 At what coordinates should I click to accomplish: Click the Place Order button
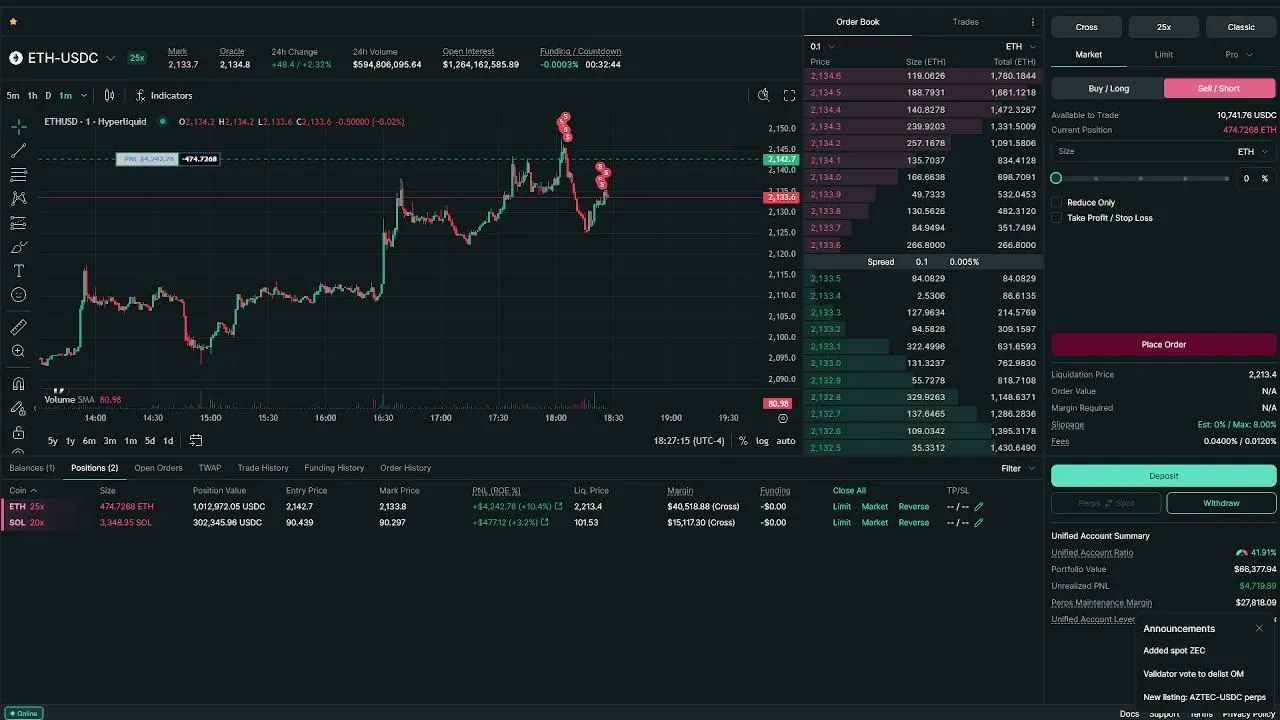point(1164,345)
